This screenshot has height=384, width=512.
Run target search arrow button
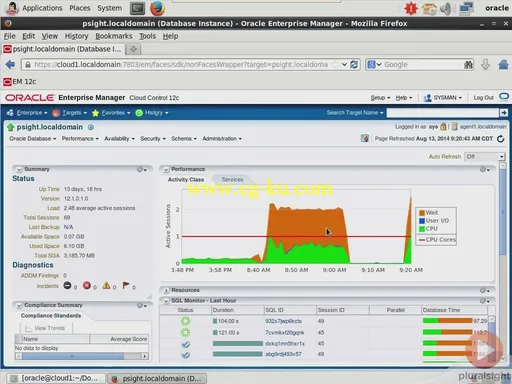(x=504, y=113)
